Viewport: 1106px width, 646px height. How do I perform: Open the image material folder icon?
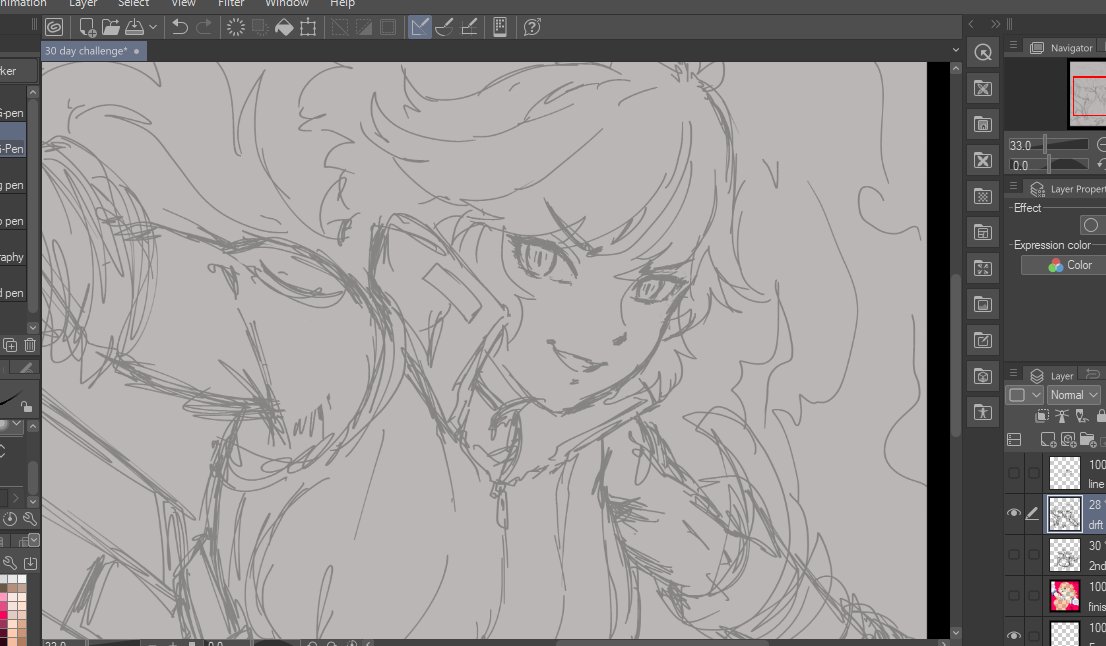(983, 305)
